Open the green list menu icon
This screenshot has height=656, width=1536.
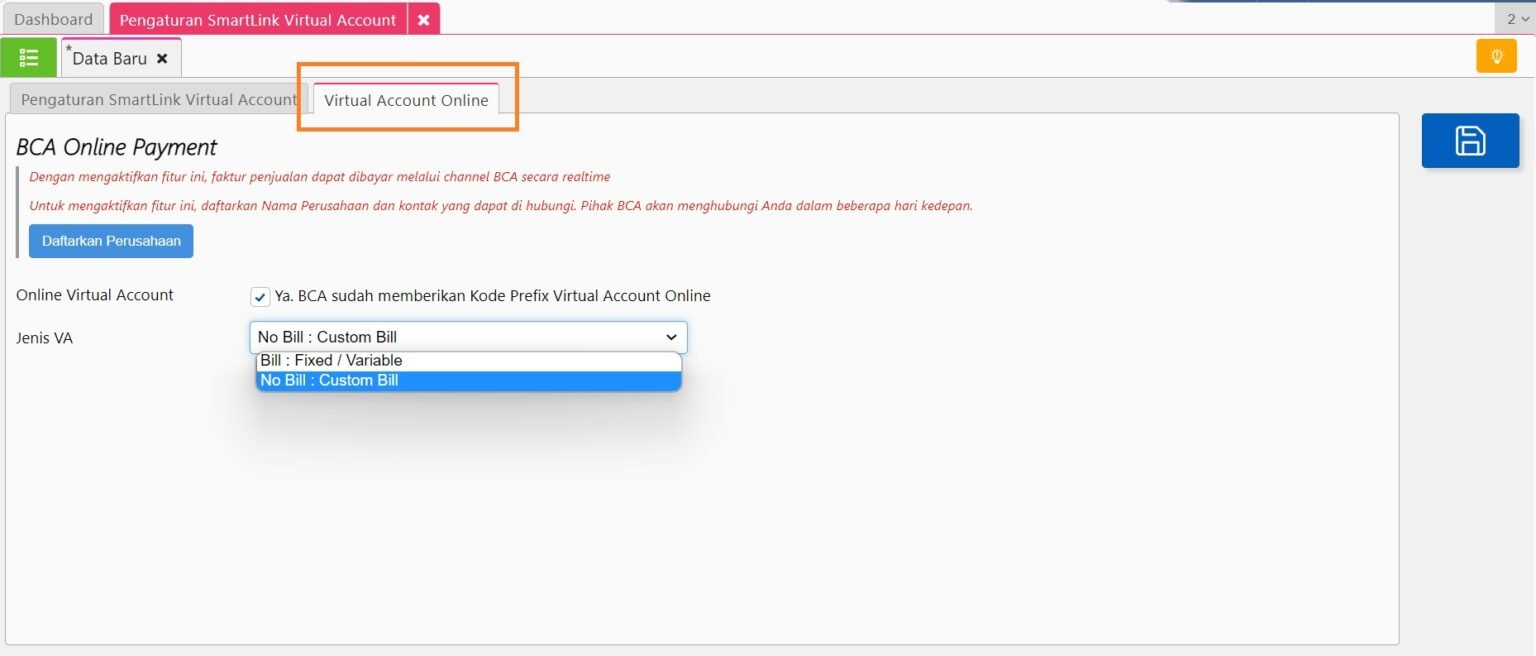click(x=28, y=58)
